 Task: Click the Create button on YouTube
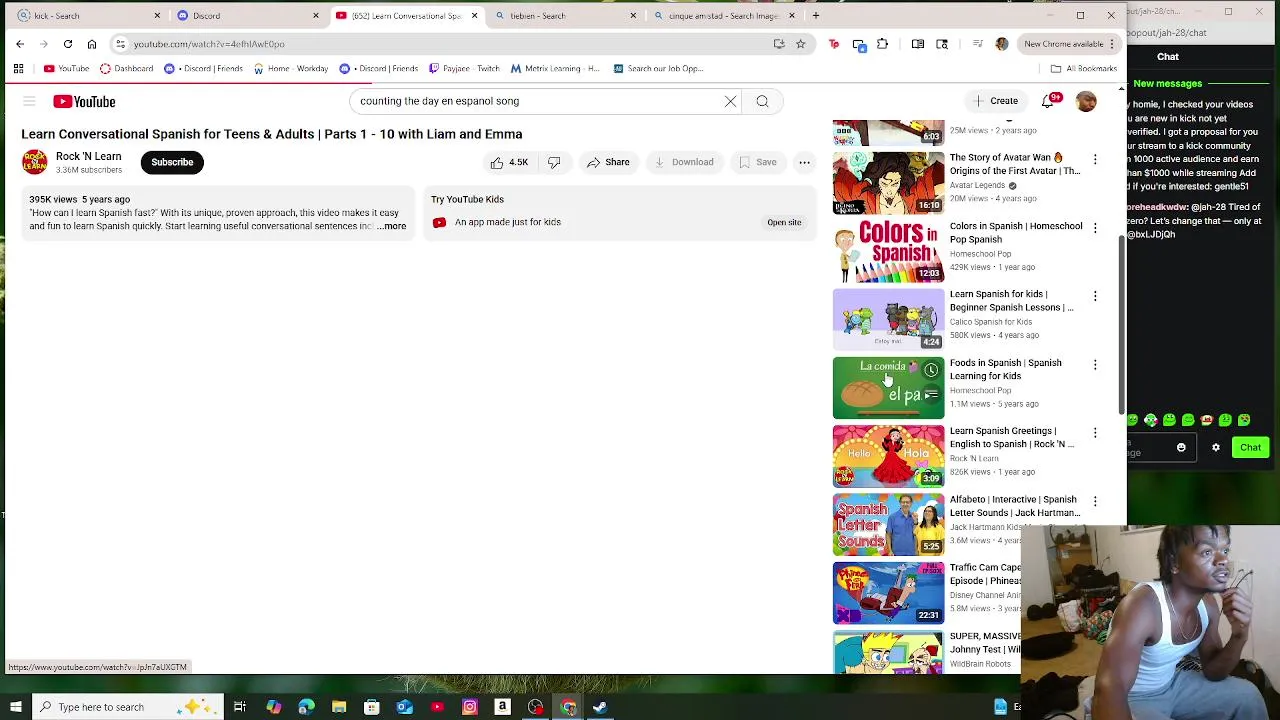pos(995,101)
